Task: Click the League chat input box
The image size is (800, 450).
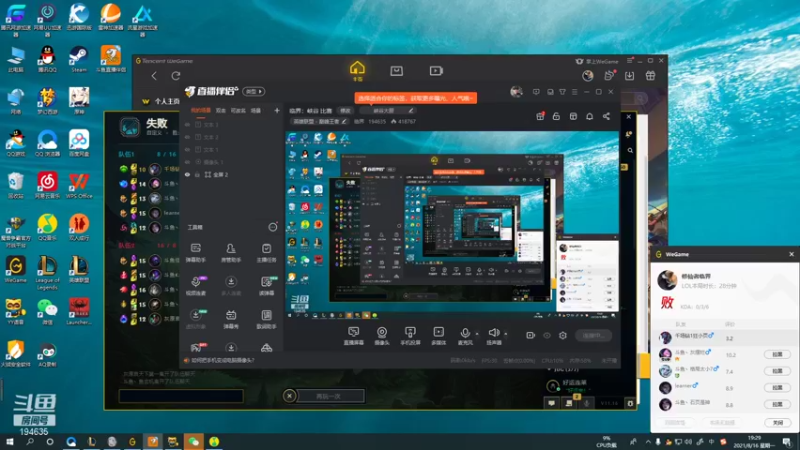Action: click(x=181, y=396)
